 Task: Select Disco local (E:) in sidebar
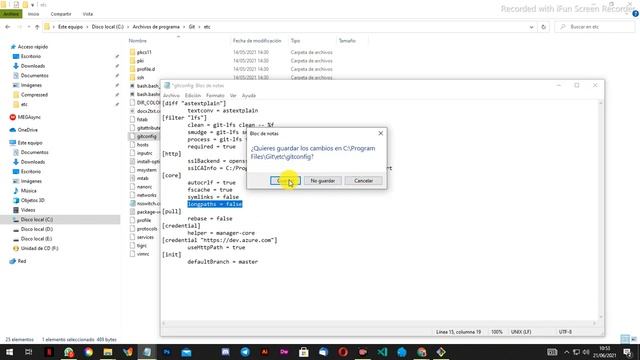[36, 239]
